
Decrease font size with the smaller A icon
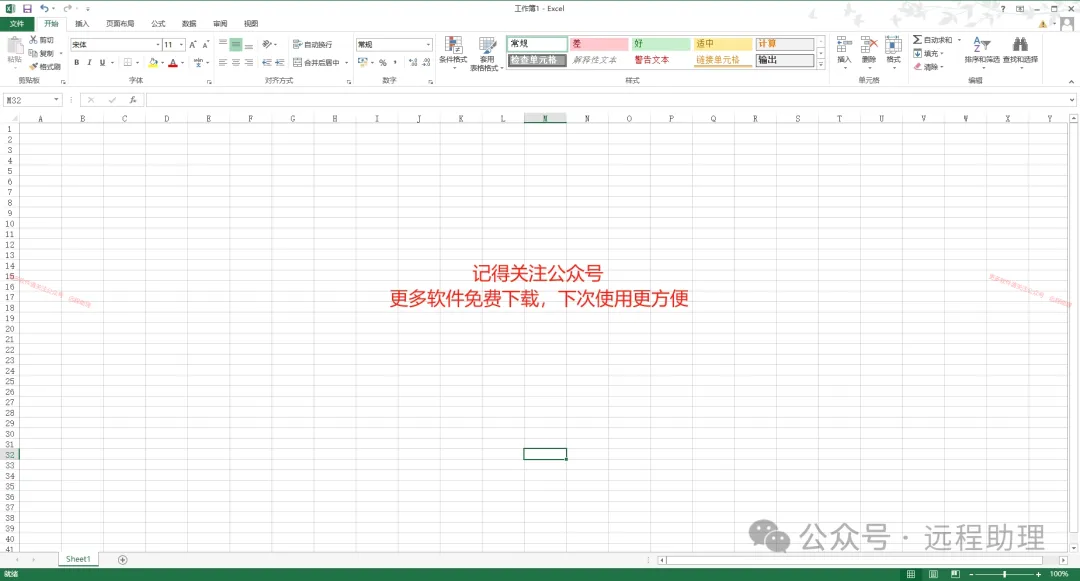click(x=205, y=44)
